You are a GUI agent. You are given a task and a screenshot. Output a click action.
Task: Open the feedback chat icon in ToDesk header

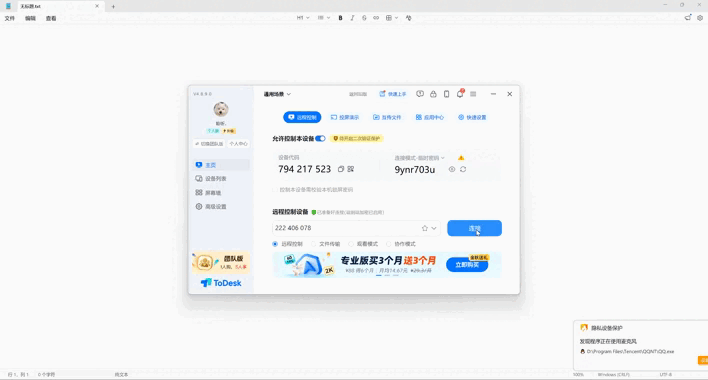pos(420,94)
